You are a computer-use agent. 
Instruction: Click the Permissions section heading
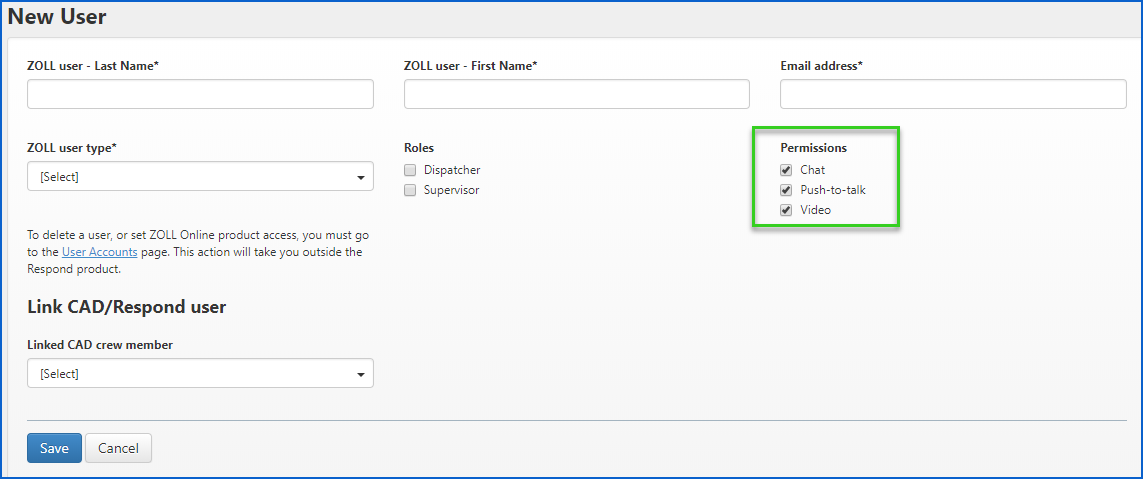[x=813, y=148]
